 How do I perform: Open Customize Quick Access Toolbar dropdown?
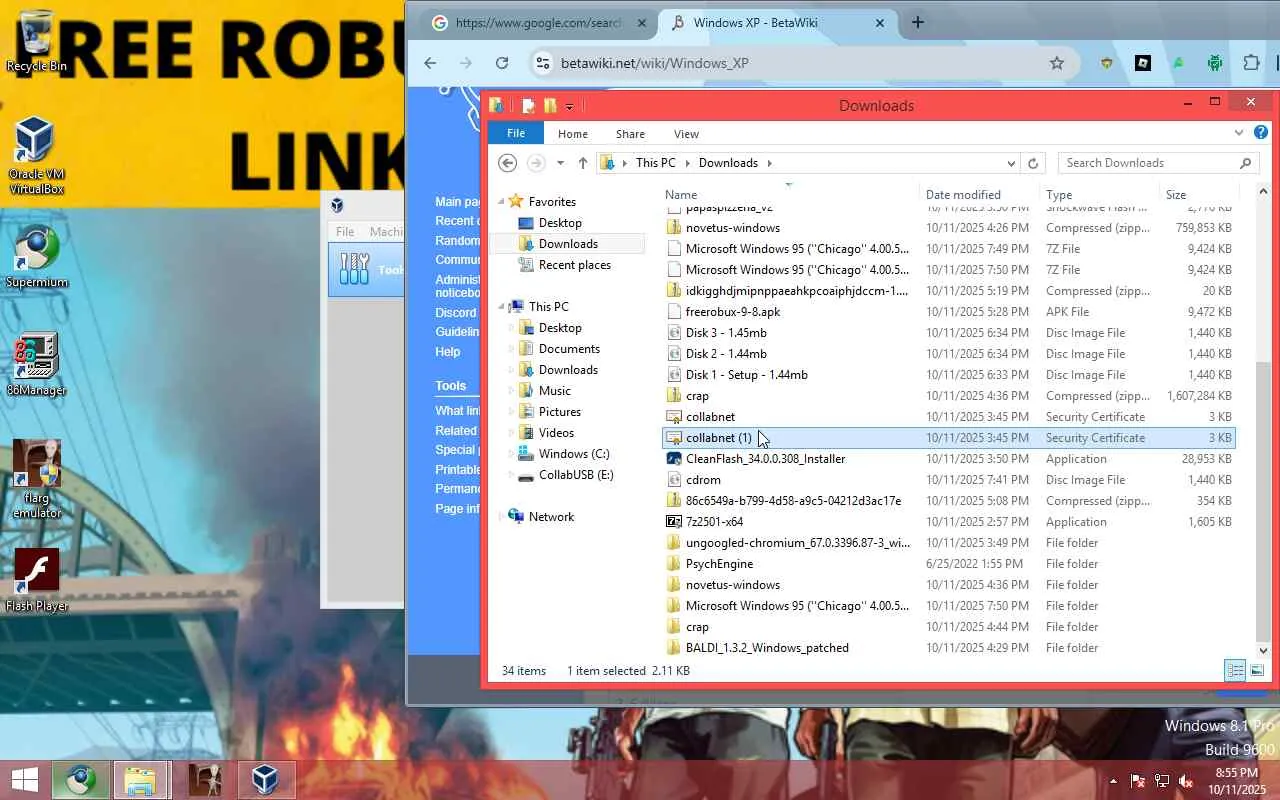coord(570,106)
